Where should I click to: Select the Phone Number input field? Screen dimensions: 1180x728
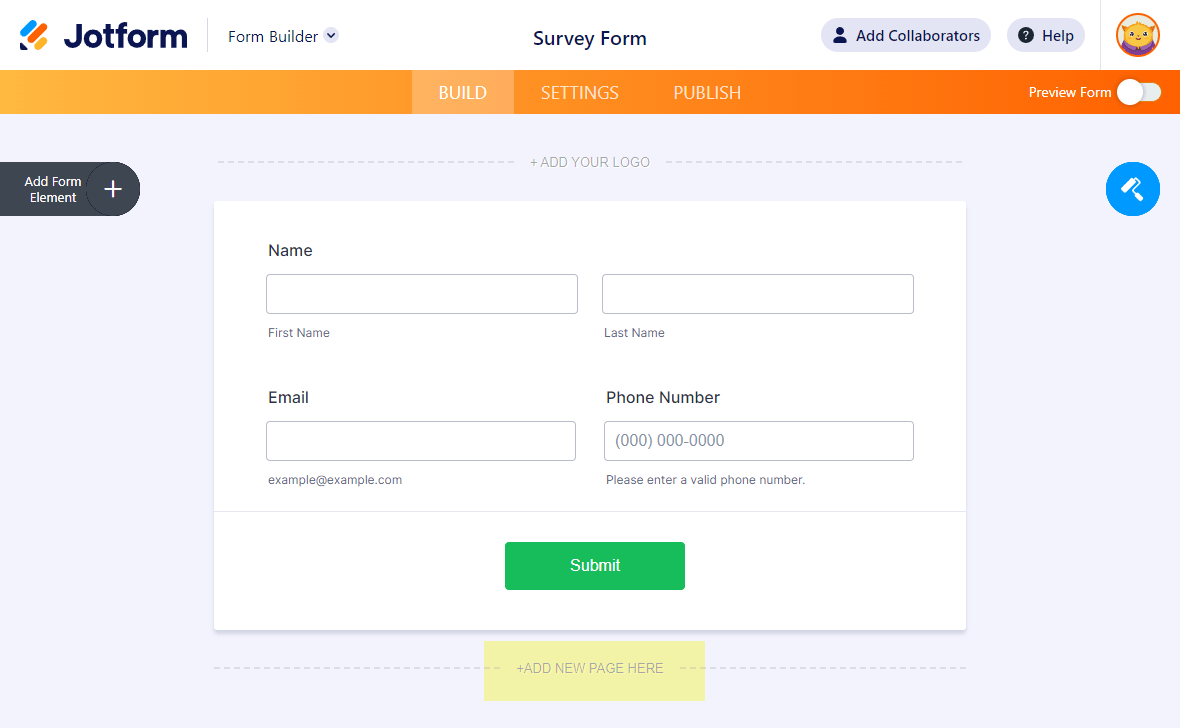tap(759, 441)
